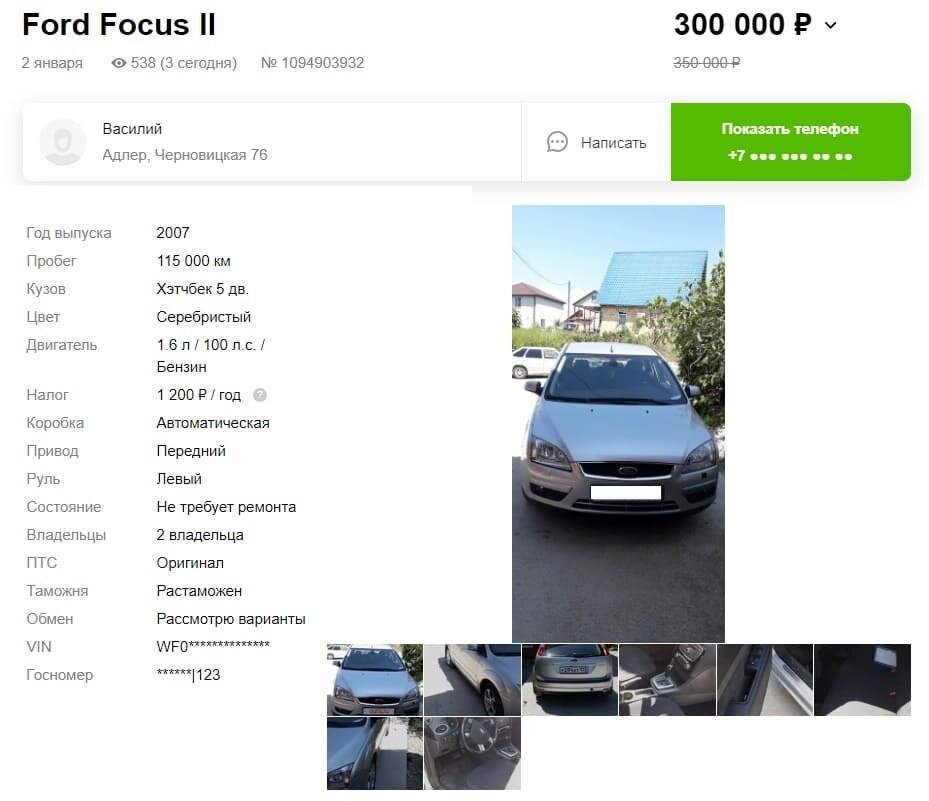Click the masked VIN number WF0
Viewport: 929px width, 801px height.
(213, 646)
